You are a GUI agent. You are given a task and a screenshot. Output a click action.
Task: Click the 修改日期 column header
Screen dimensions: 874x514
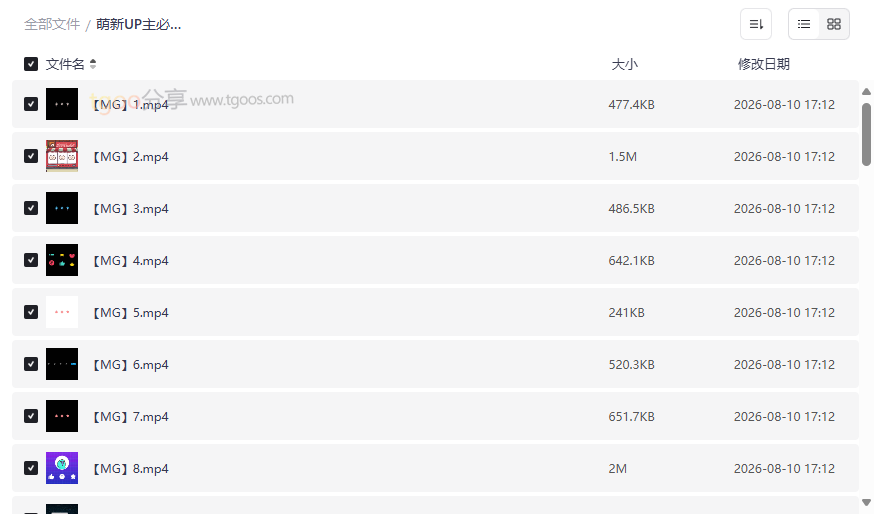764,64
